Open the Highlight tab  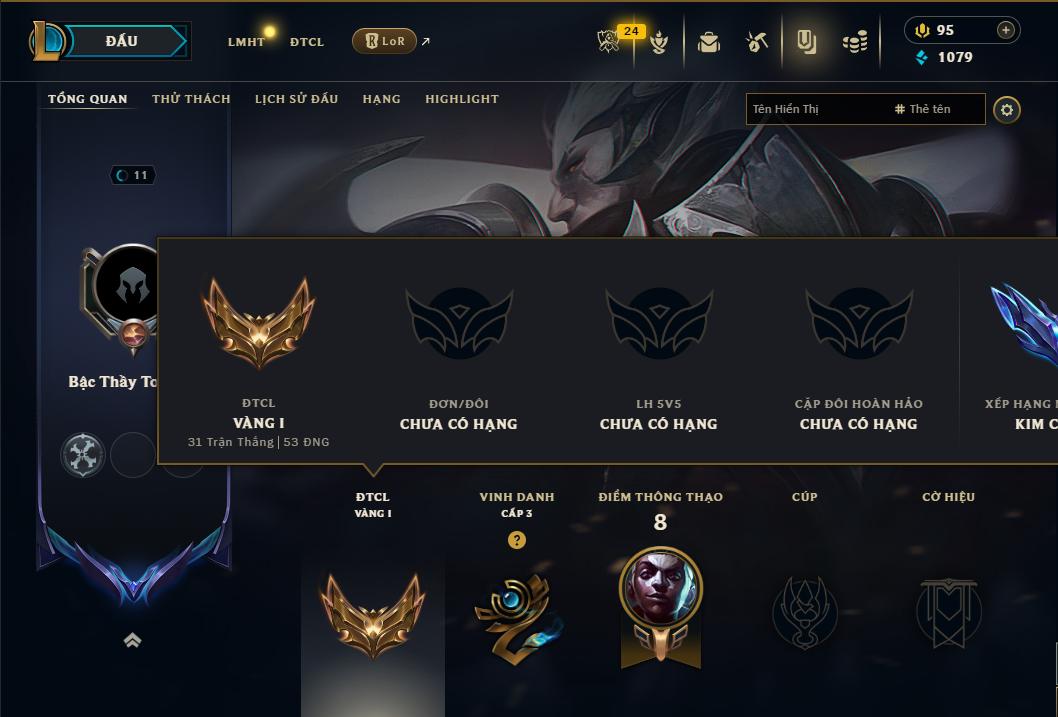pos(462,98)
